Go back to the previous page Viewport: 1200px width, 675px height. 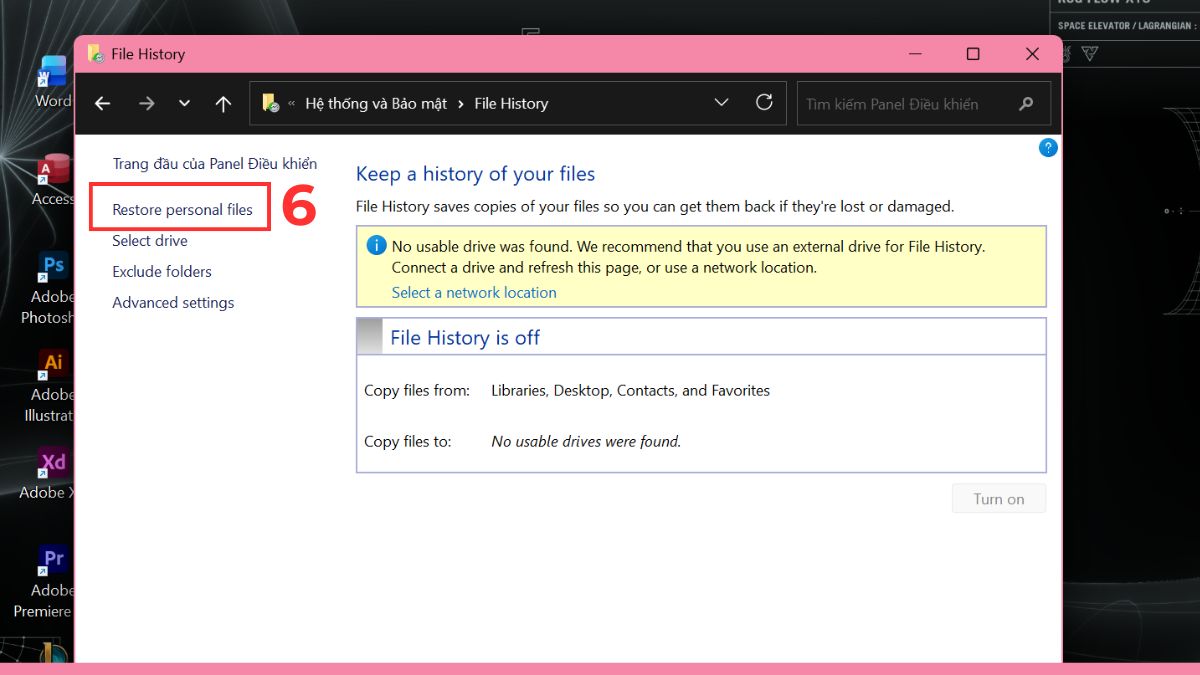point(102,102)
